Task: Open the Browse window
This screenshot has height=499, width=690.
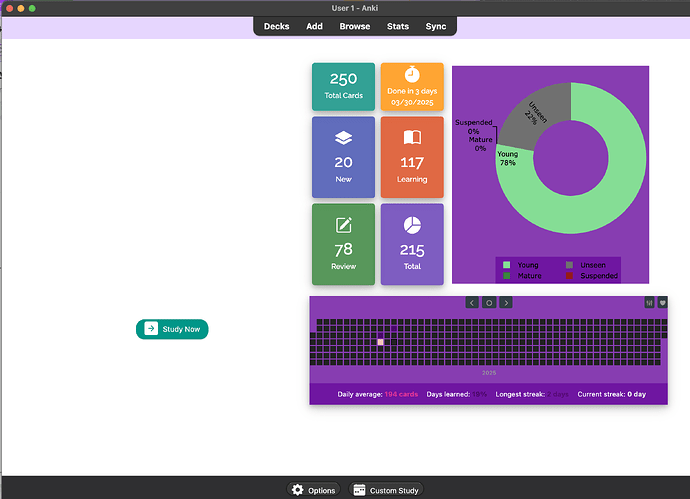Action: 355,26
